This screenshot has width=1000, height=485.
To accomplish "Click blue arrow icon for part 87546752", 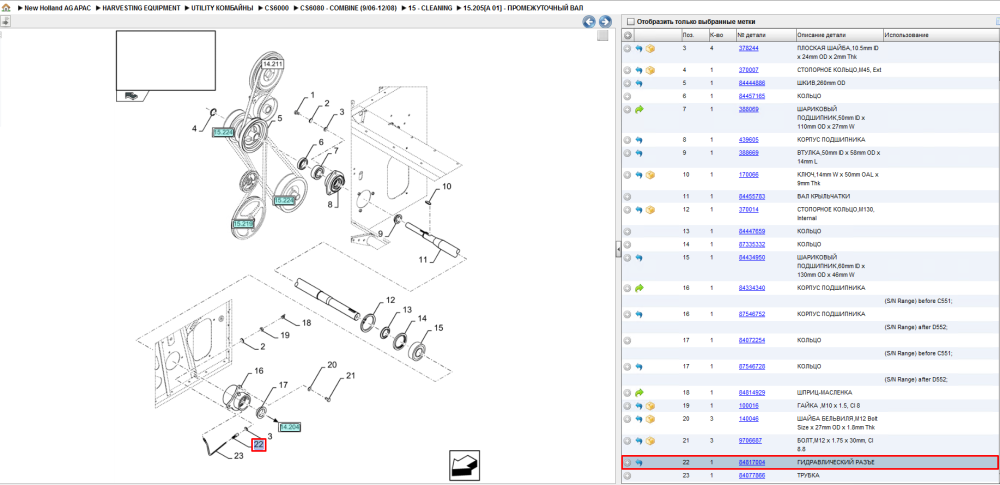I will click(639, 314).
